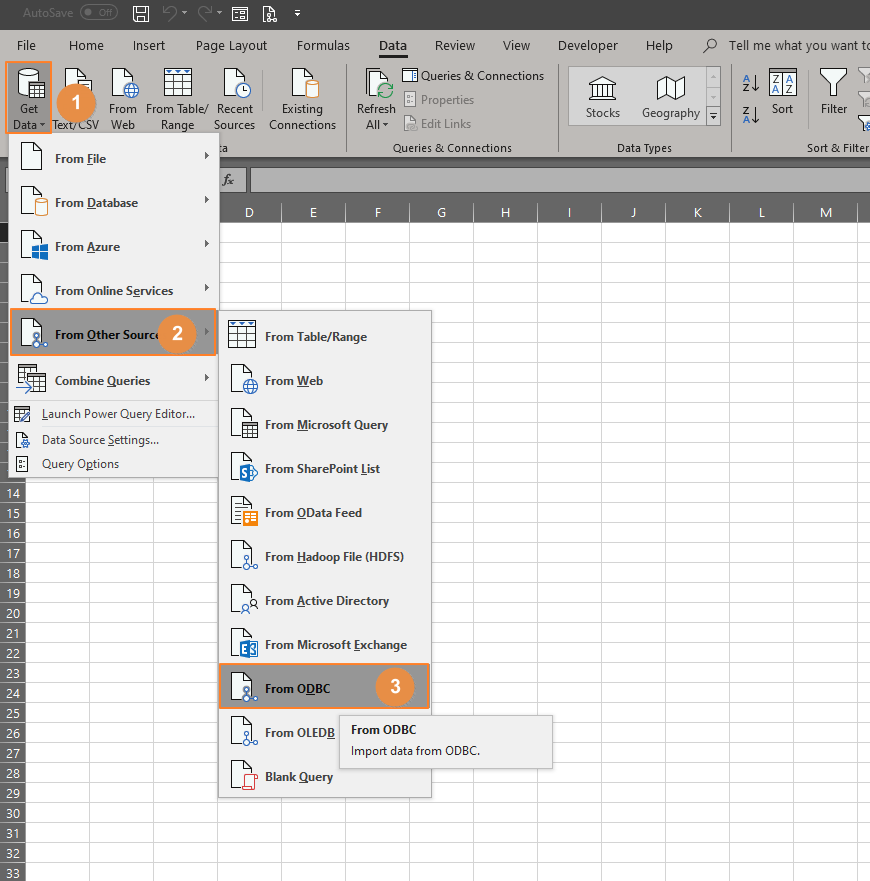Screen dimensions: 870x881
Task: Select the View tab
Action: (516, 46)
